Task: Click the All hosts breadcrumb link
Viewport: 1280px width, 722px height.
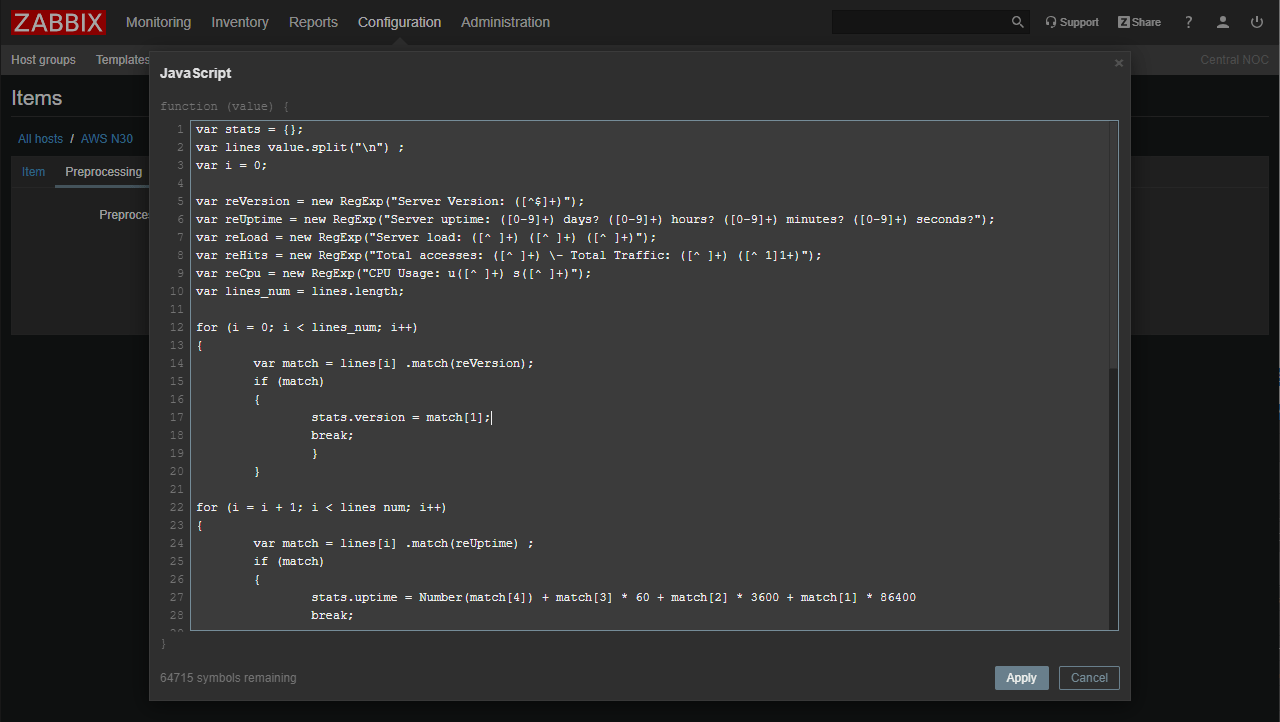Action: tap(40, 138)
